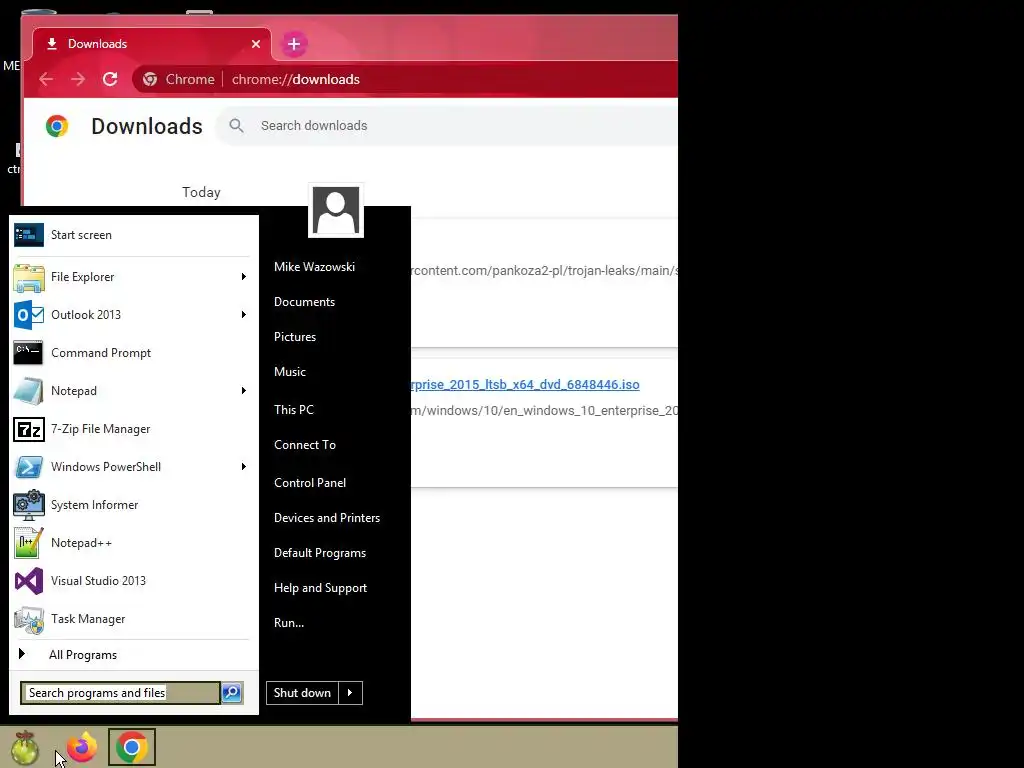Click the user account picture
This screenshot has width=1024, height=768.
336,210
